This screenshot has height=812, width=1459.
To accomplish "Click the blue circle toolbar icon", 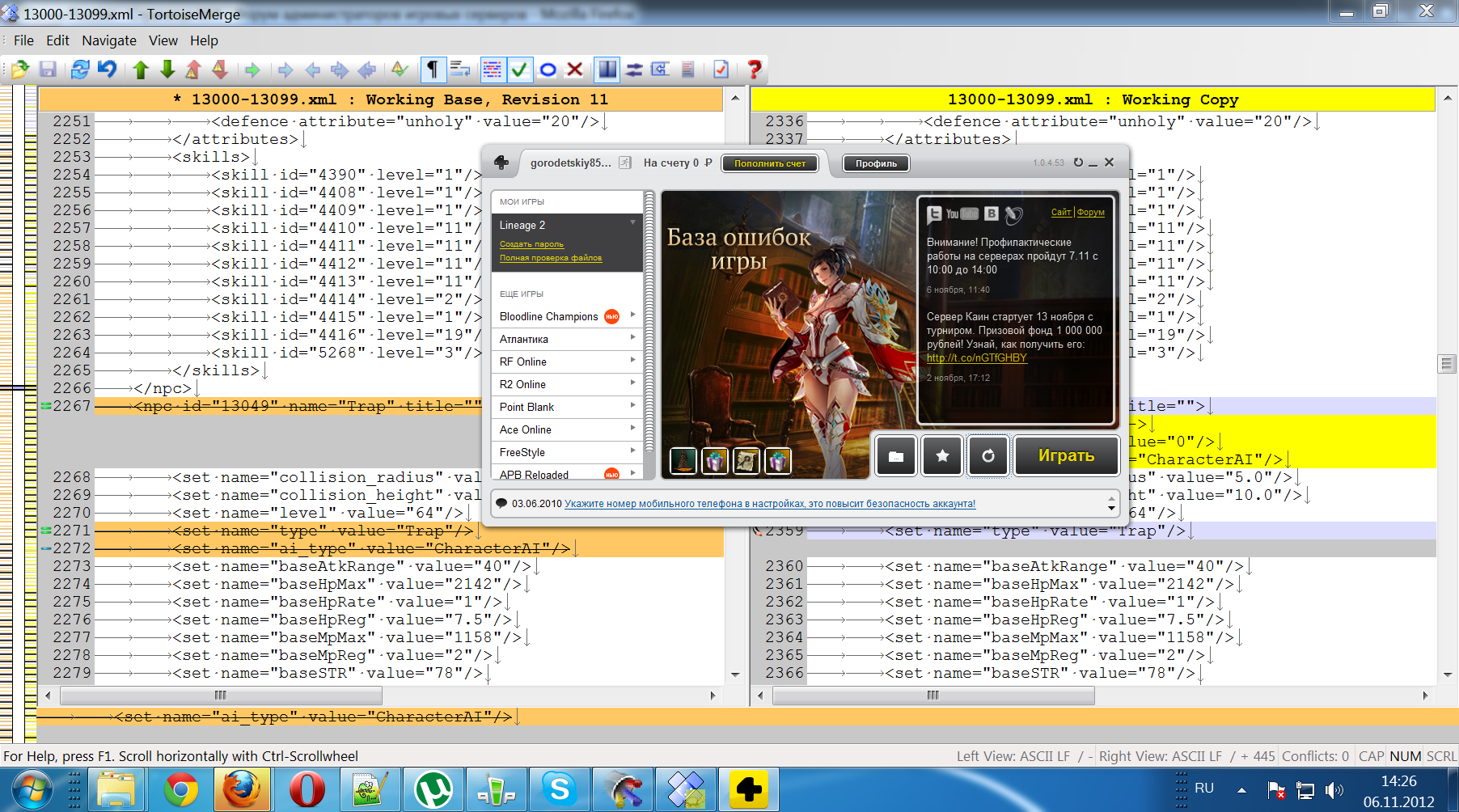I will (x=548, y=70).
